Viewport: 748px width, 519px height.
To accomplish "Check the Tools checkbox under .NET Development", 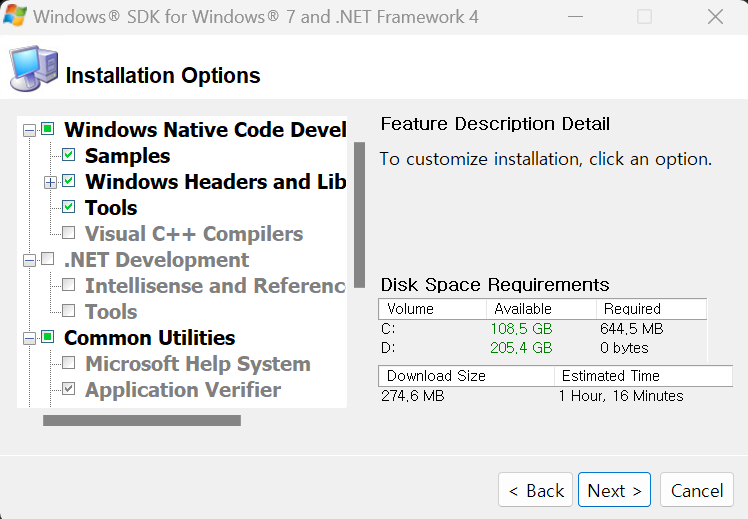I will pos(69,311).
